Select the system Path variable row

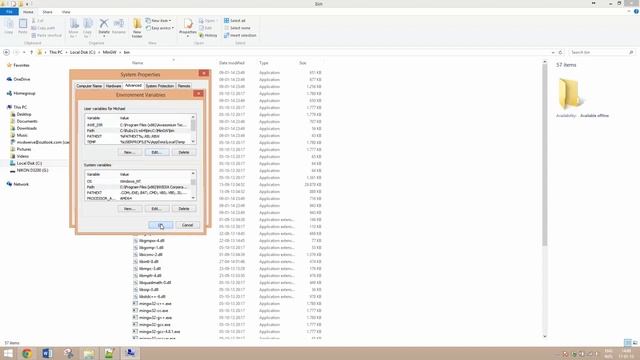point(138,187)
